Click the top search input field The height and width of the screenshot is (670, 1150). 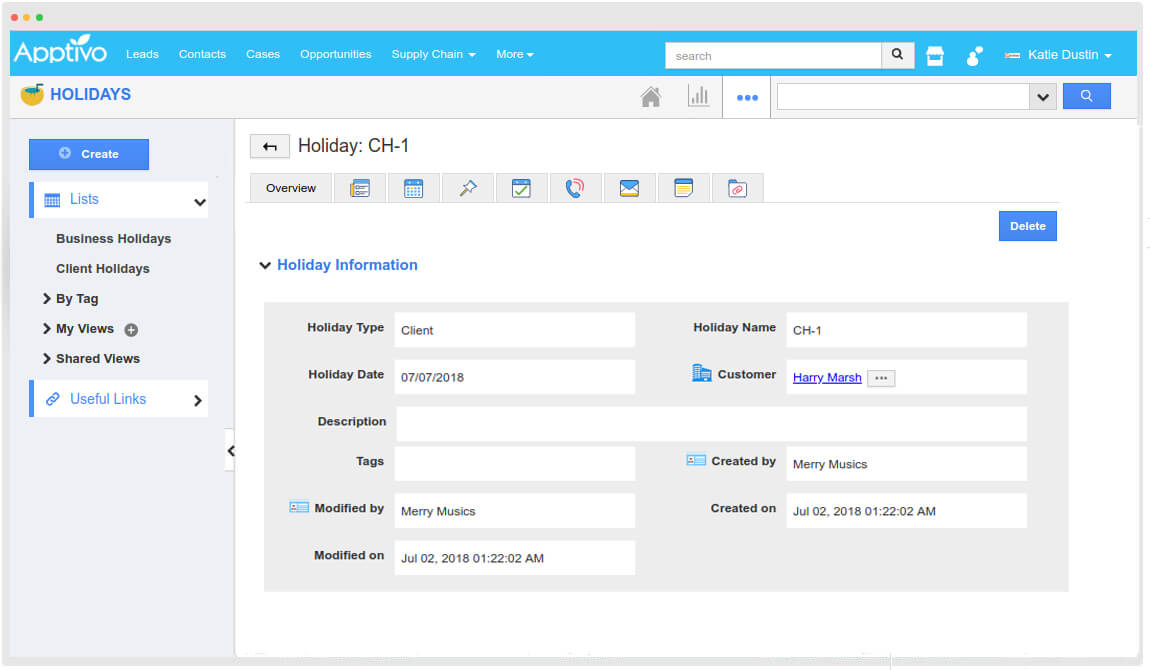(x=773, y=56)
